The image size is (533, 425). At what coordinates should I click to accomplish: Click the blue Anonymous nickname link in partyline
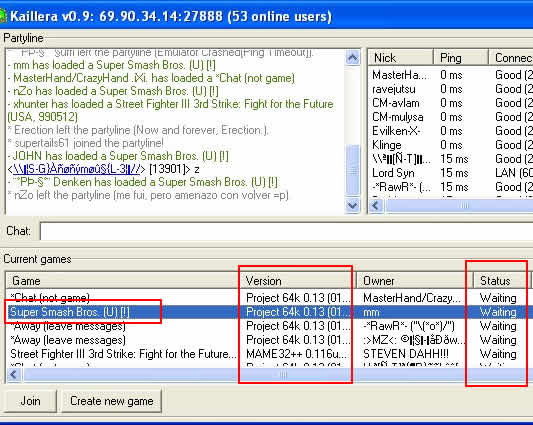(76, 169)
